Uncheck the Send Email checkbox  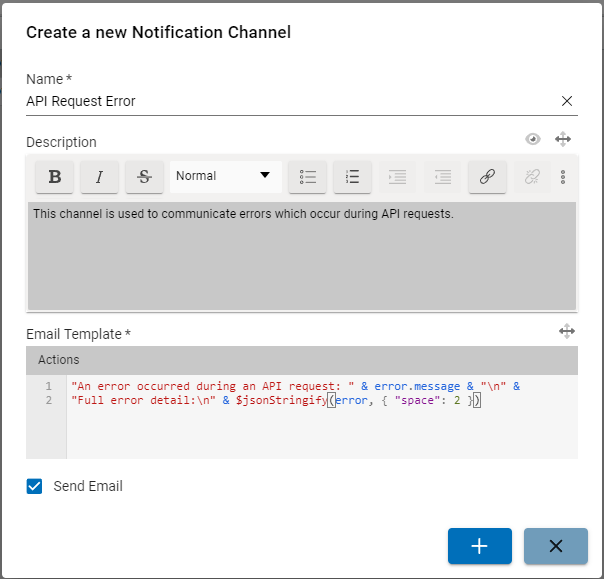tap(35, 486)
